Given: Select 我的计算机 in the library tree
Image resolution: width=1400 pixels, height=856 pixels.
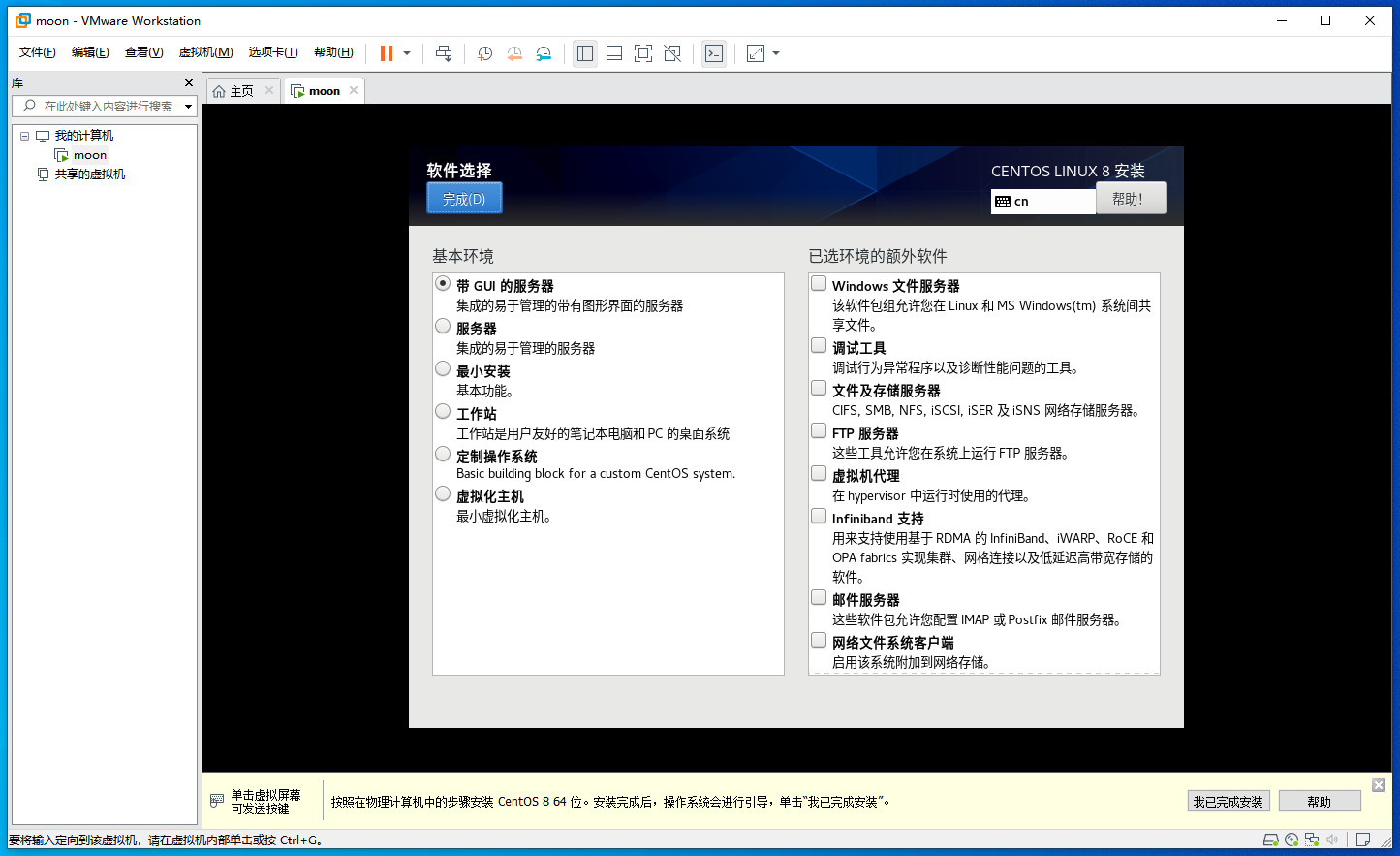Looking at the screenshot, I should (84, 136).
